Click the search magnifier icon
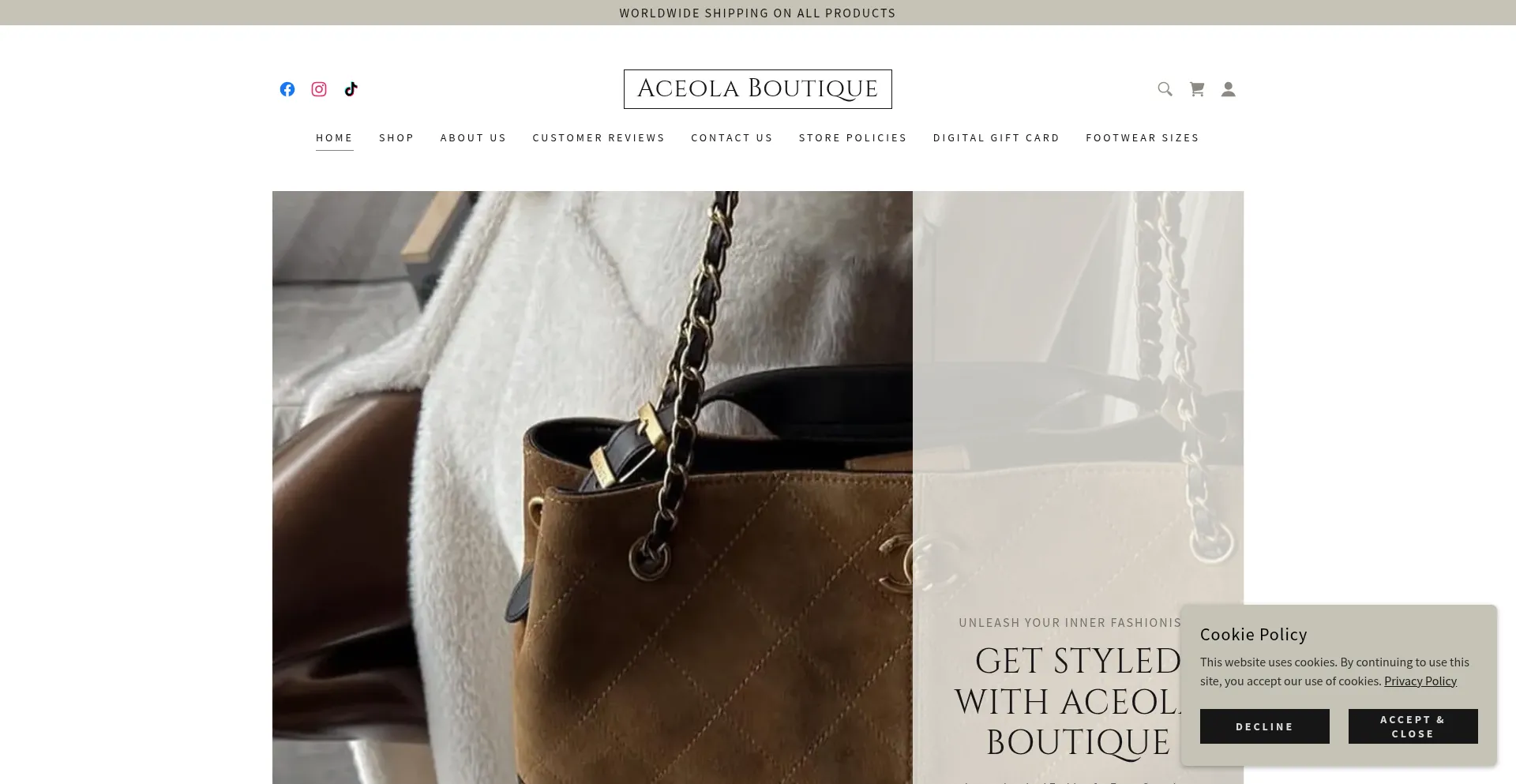The width and height of the screenshot is (1516, 784). 1165,89
